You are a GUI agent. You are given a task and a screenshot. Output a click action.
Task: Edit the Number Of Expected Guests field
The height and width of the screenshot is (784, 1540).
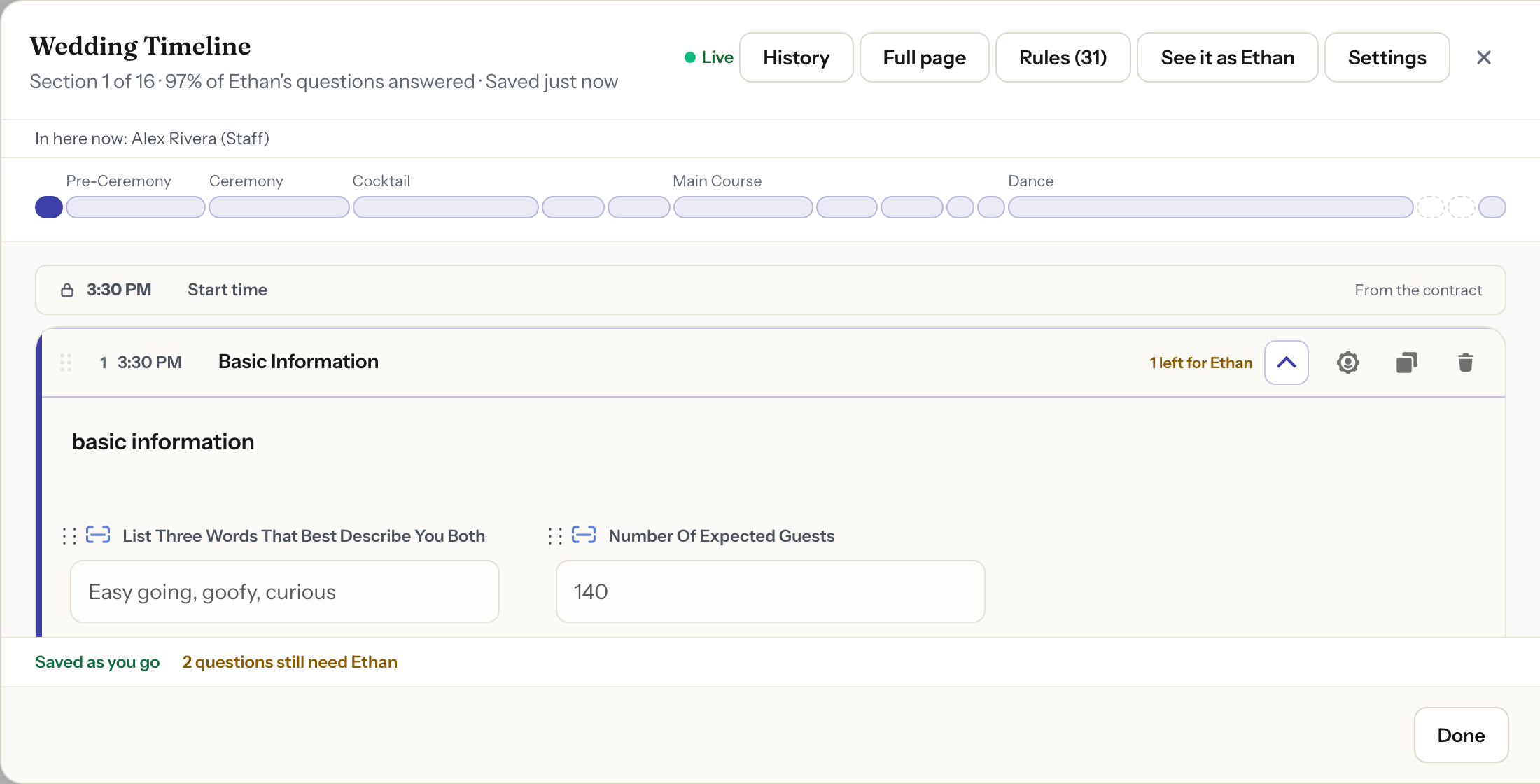pyautogui.click(x=770, y=591)
